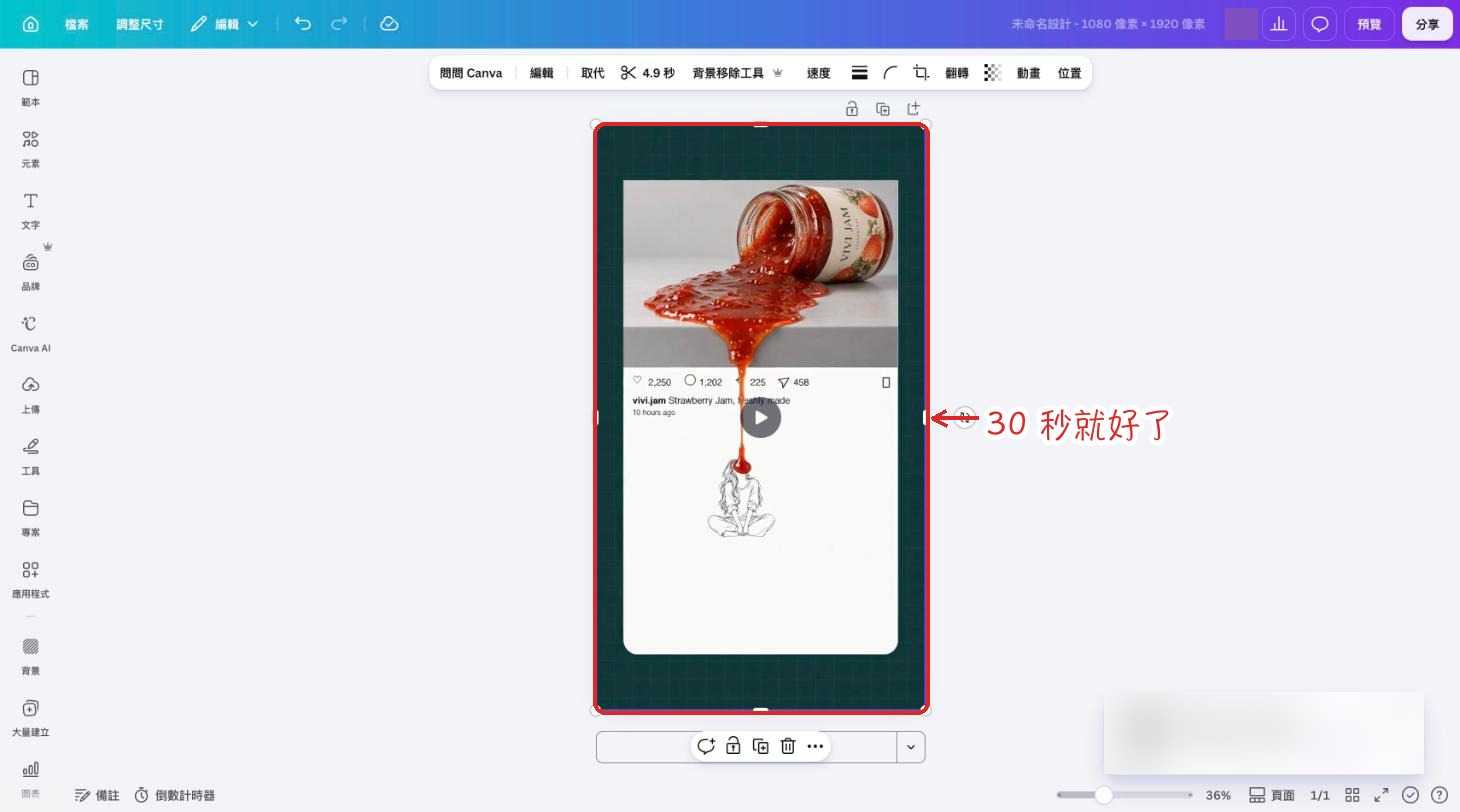Play the video on canvas
The image size is (1460, 812).
point(761,417)
